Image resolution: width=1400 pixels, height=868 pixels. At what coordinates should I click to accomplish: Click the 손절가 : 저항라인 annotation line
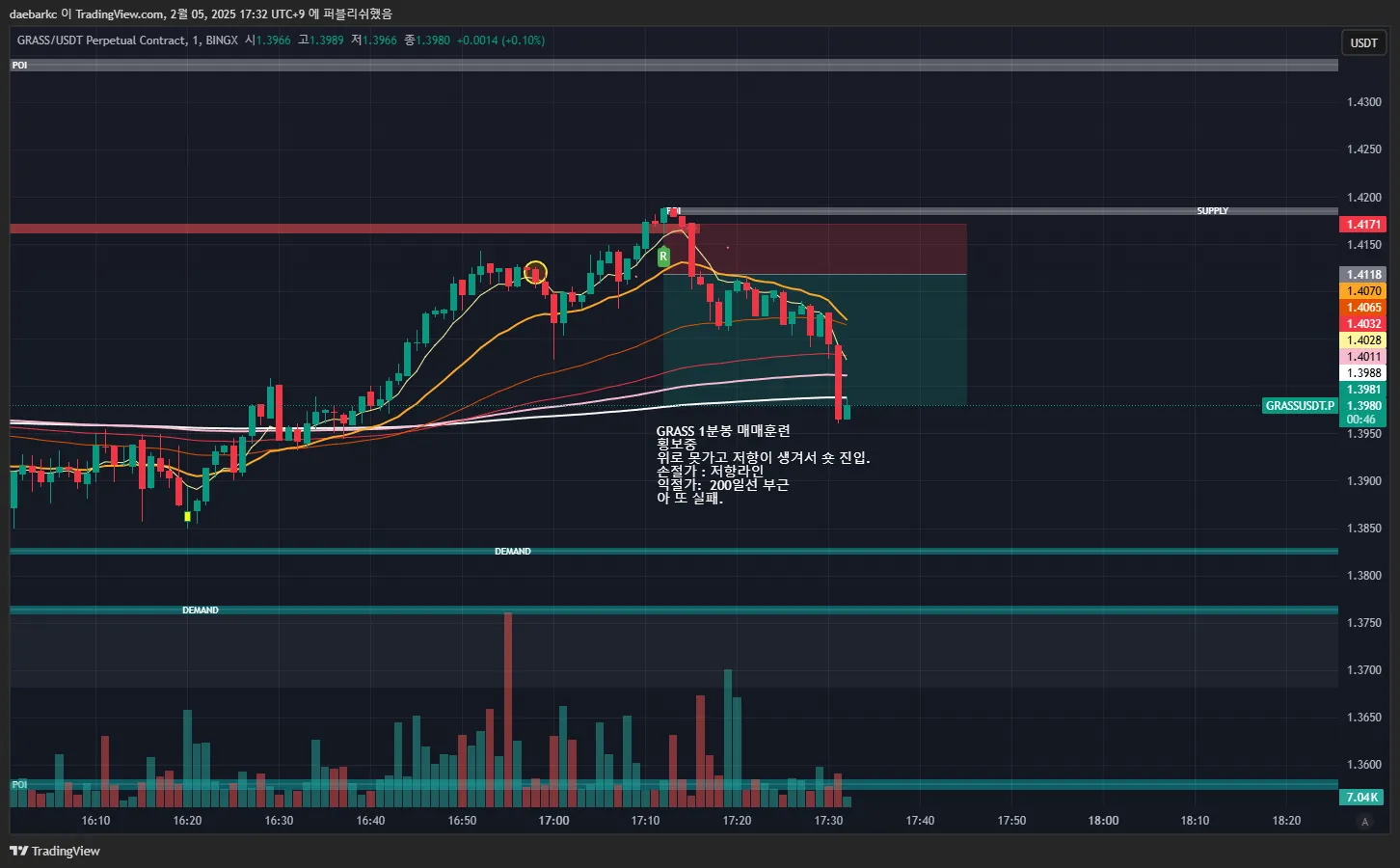click(x=710, y=472)
